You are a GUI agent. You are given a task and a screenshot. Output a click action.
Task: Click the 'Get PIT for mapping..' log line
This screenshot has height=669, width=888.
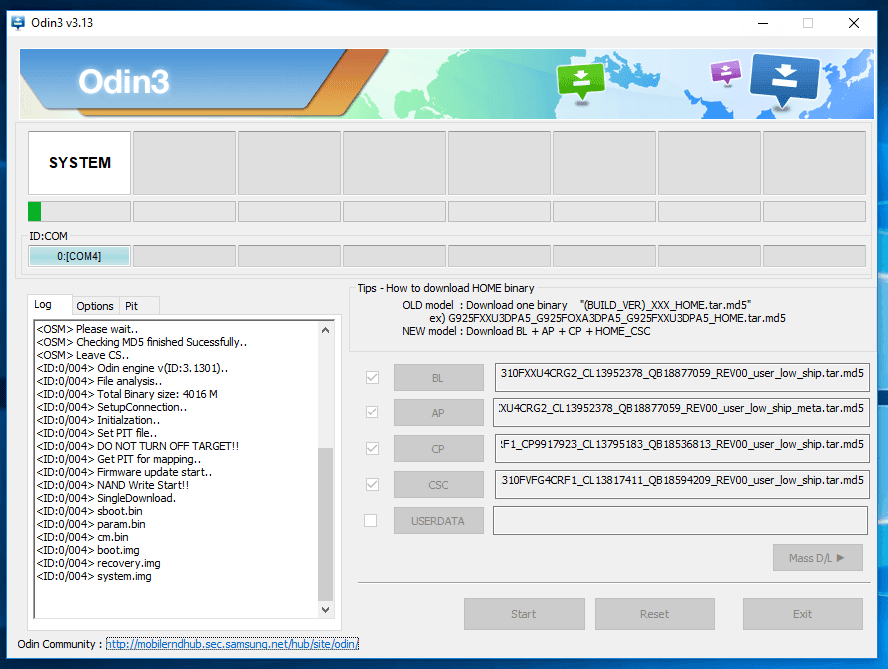click(x=118, y=459)
